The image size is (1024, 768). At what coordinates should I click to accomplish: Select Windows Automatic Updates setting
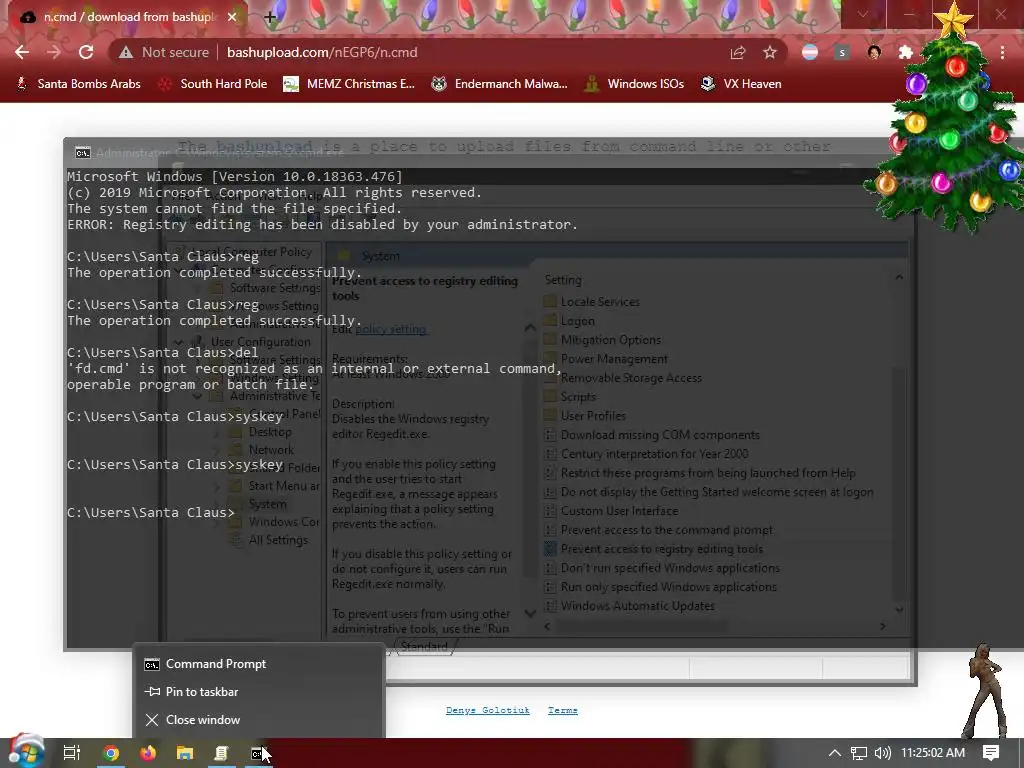coord(637,605)
